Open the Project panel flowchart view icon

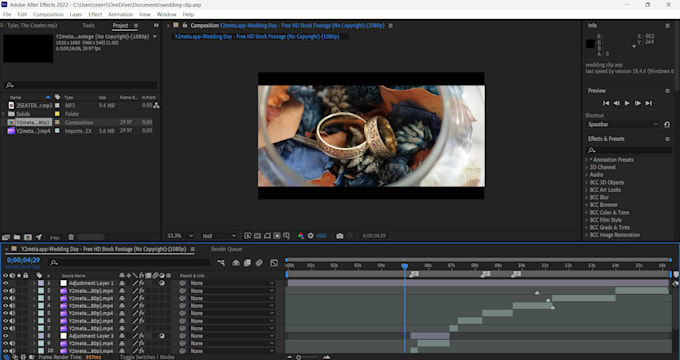[x=156, y=105]
